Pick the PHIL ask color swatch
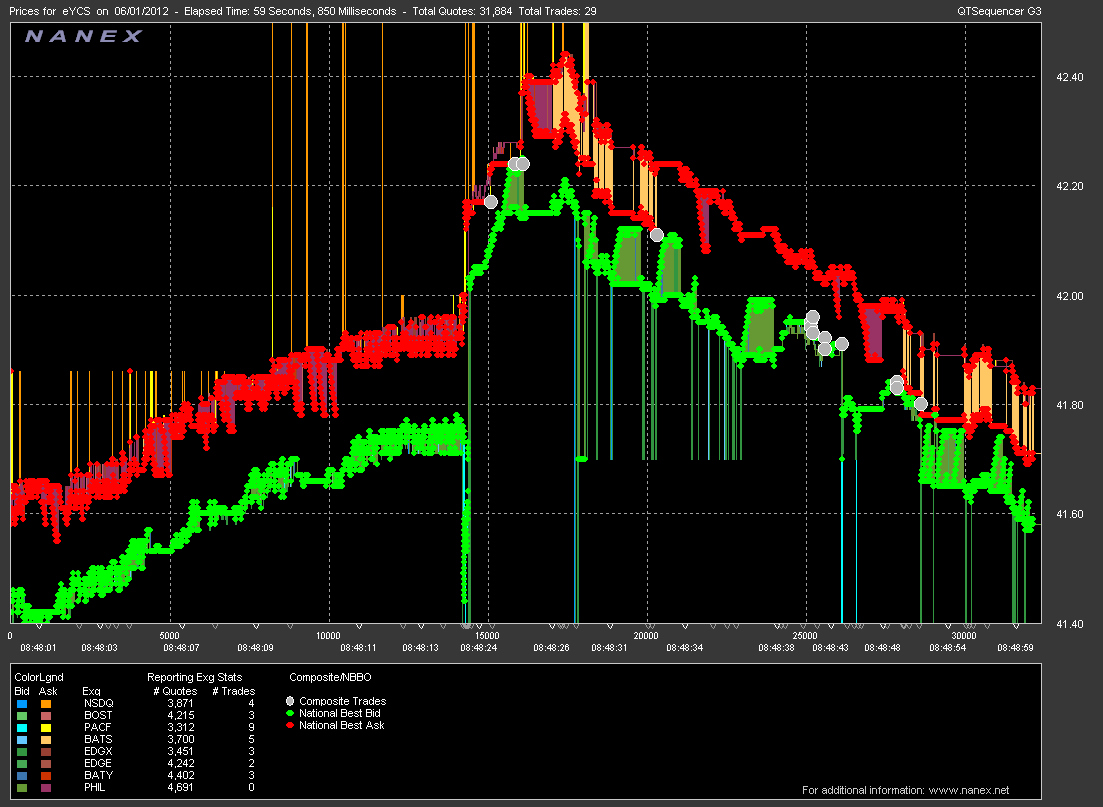Viewport: 1103px width, 807px height. pyautogui.click(x=46, y=787)
